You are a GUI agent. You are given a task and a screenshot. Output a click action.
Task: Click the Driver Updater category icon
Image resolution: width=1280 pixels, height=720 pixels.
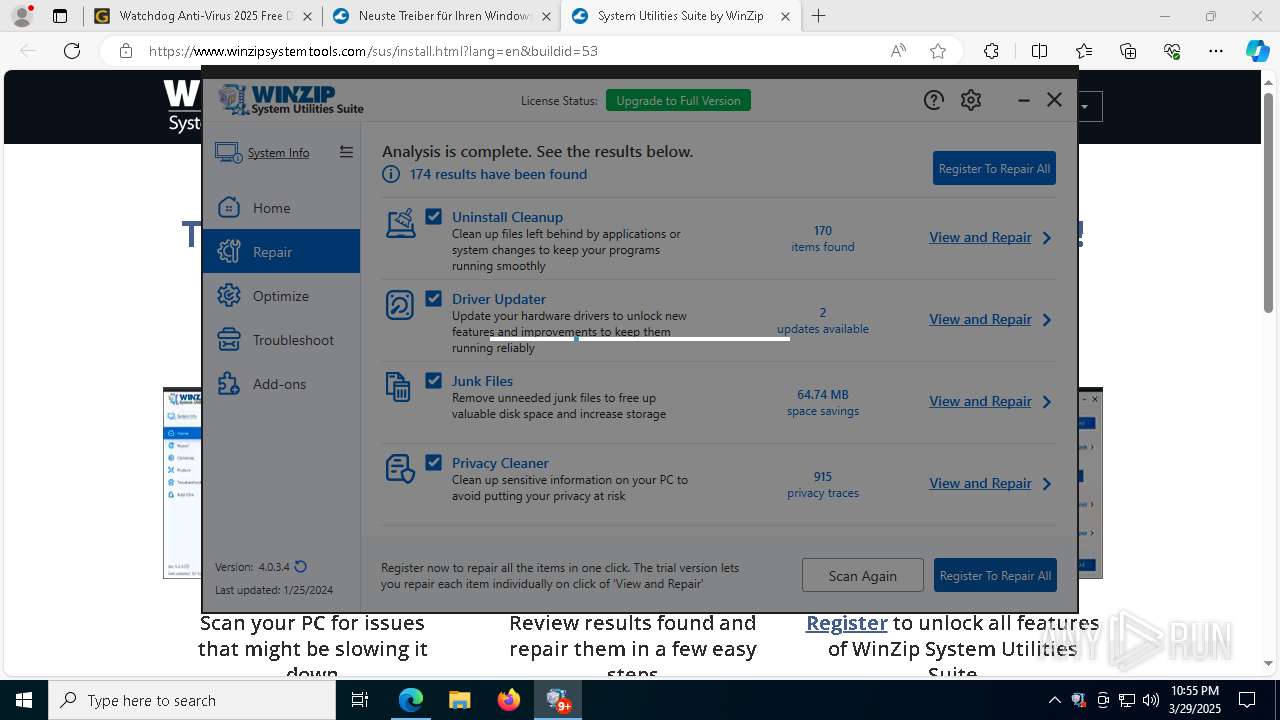400,305
